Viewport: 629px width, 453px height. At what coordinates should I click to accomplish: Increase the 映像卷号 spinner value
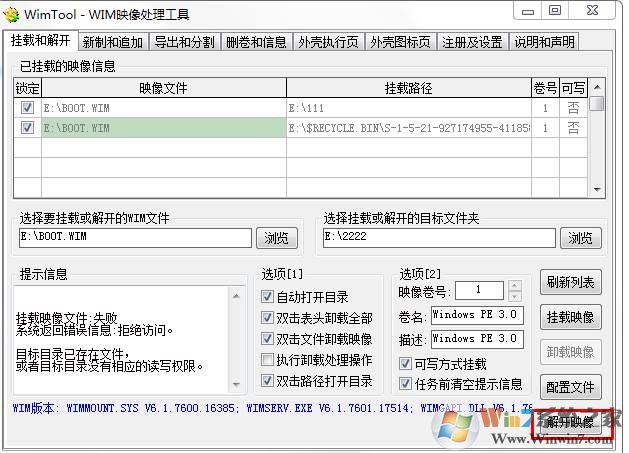point(515,286)
